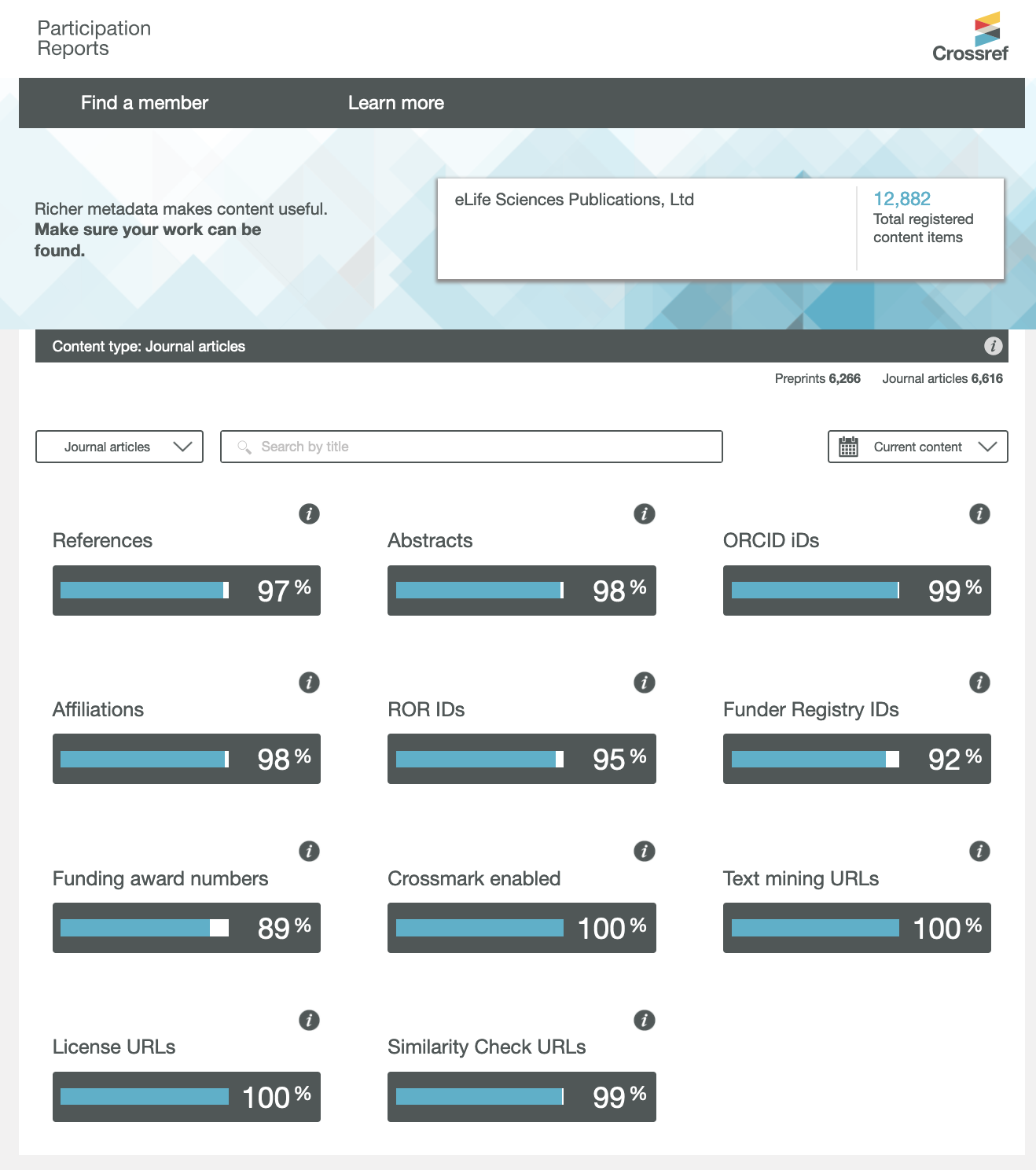
Task: Click the License URLs heading
Action: pos(114,1047)
